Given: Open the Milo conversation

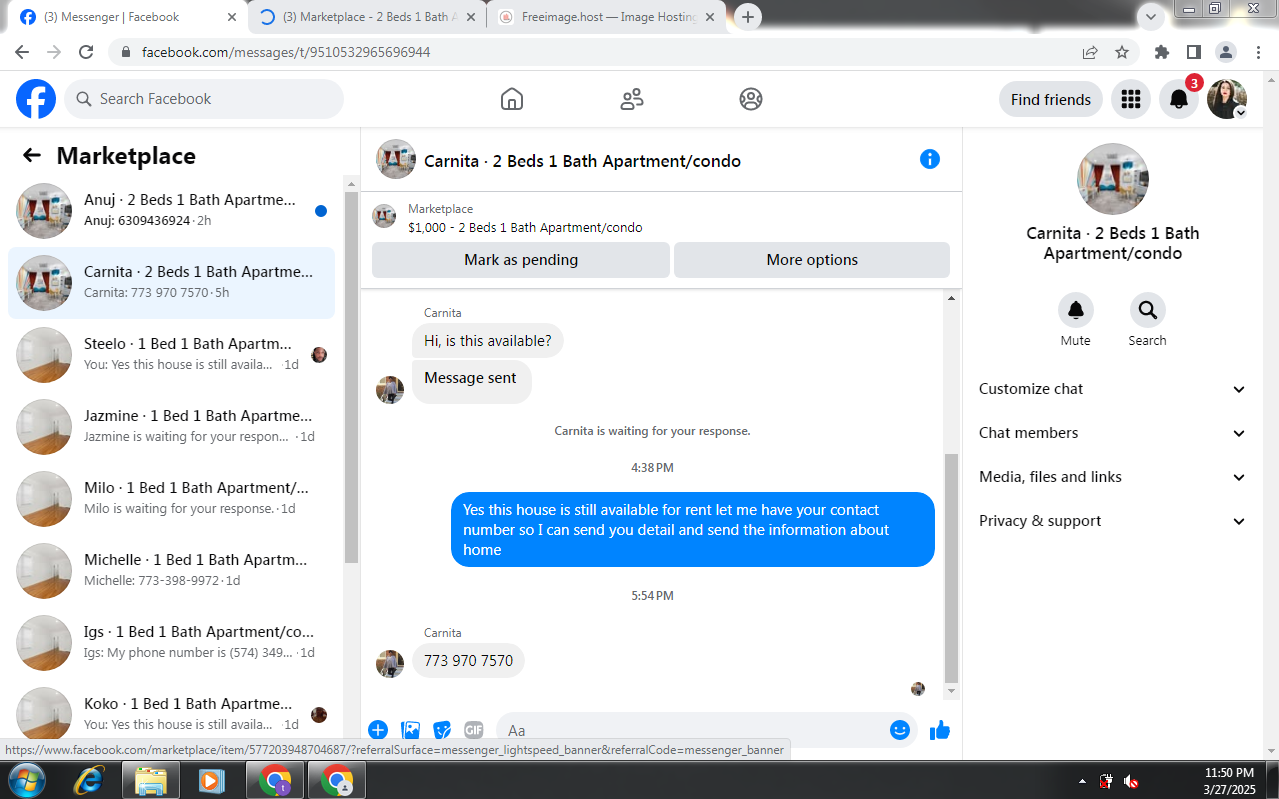Looking at the screenshot, I should click(x=172, y=499).
